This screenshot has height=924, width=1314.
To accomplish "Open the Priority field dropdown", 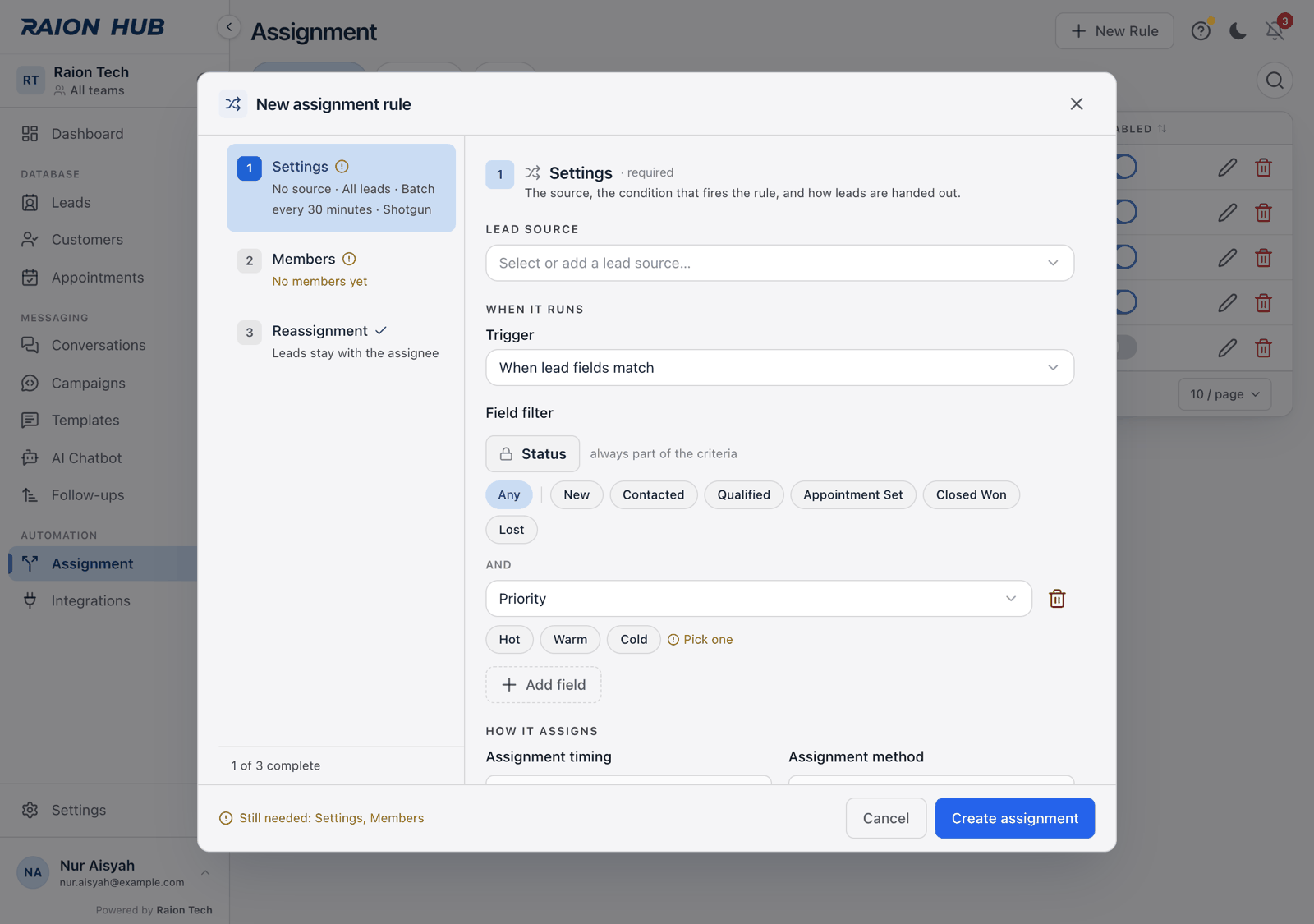I will [x=759, y=599].
